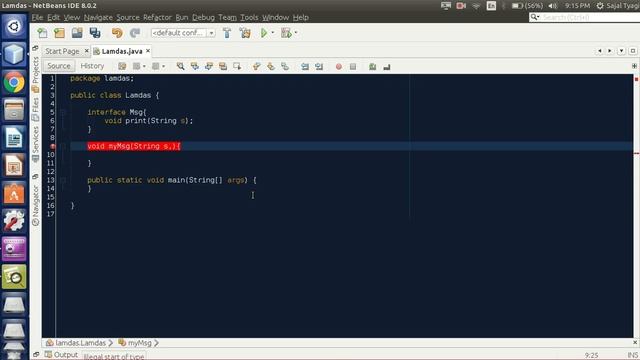Click the Undo arrow icon

click(x=117, y=33)
